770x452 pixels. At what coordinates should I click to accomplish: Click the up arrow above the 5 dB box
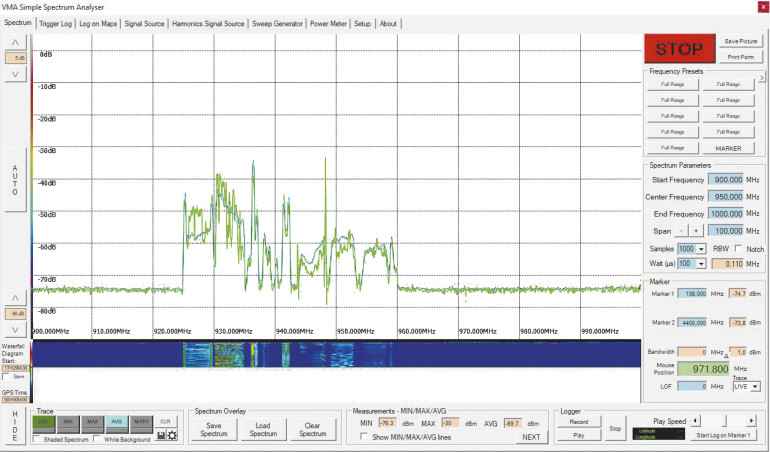pyautogui.click(x=15, y=42)
